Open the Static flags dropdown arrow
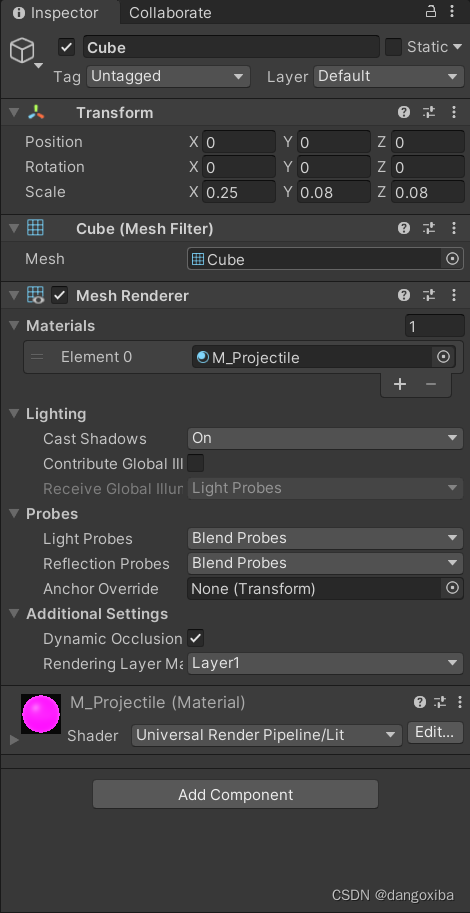Screen dimensions: 470x913 (457, 47)
